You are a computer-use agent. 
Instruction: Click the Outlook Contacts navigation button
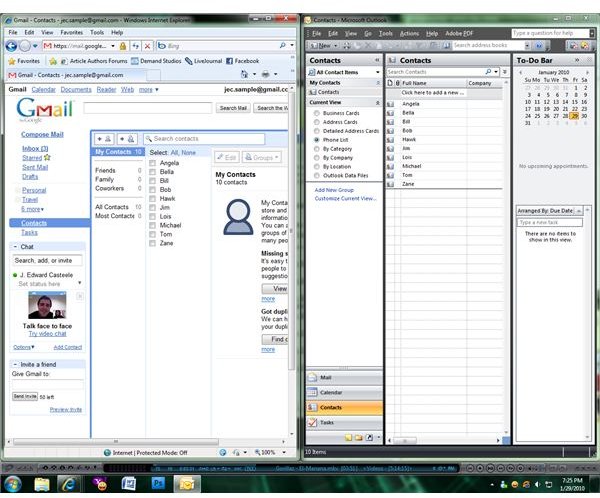coord(344,407)
